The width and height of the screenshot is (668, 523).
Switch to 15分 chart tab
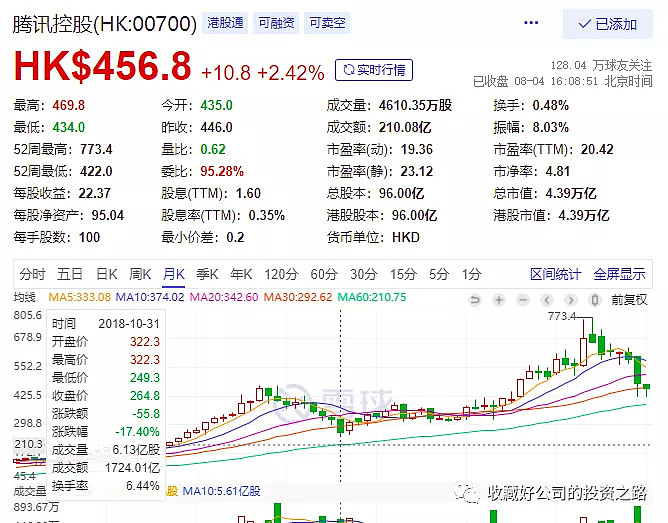(403, 274)
